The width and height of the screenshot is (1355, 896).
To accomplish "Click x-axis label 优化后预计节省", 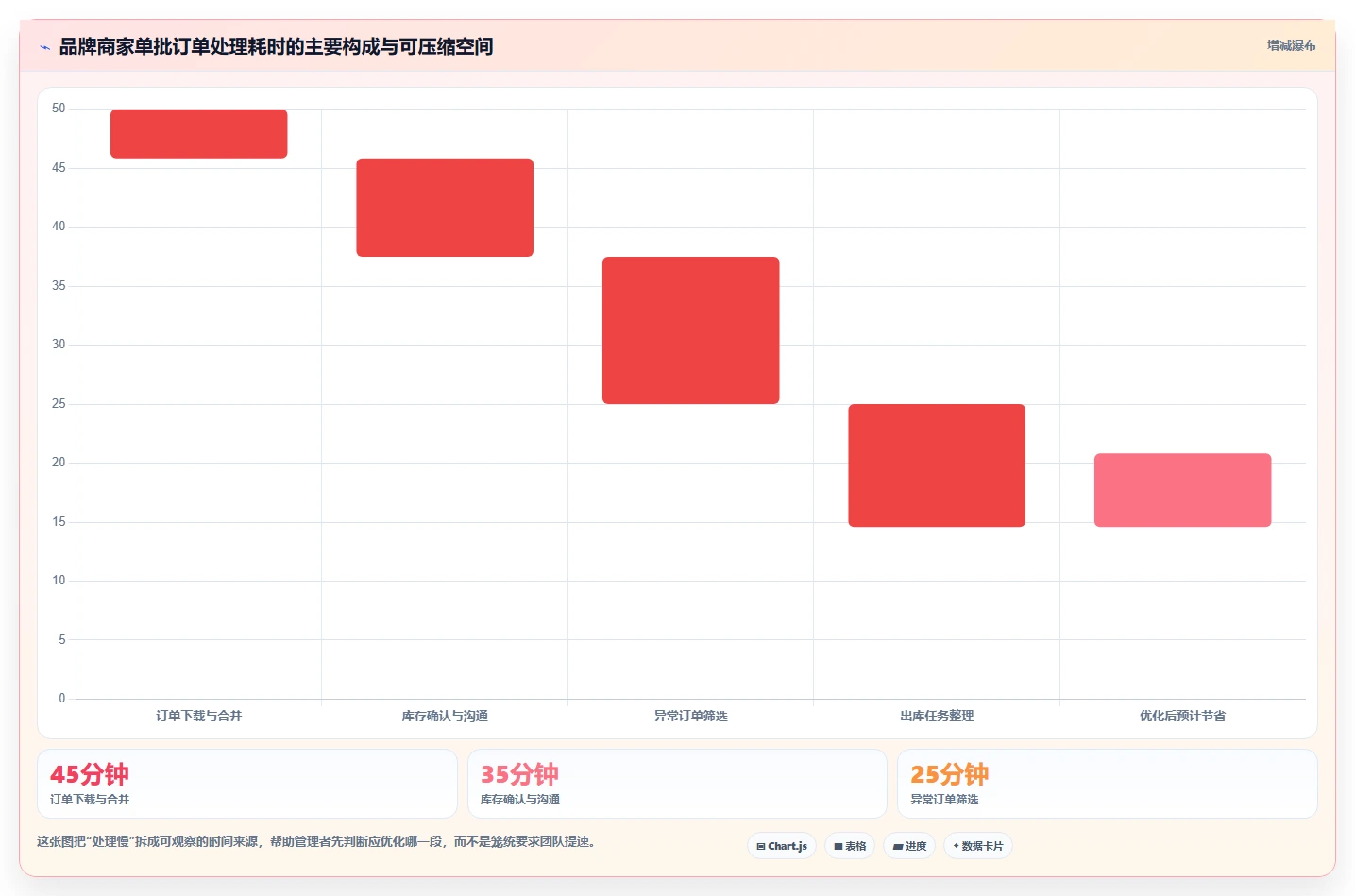I will coord(1183,716).
